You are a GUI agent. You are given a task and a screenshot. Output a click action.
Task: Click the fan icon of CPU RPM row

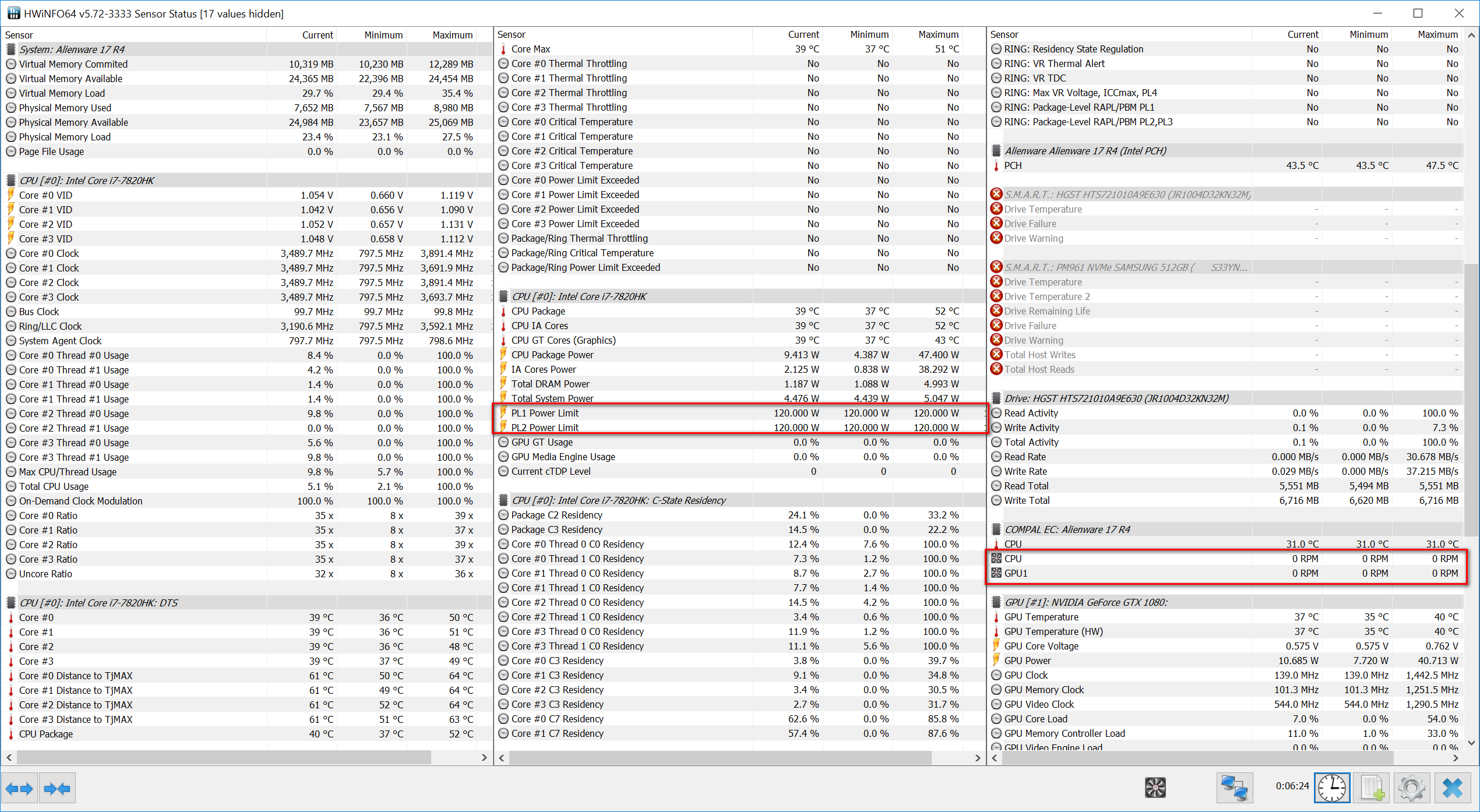click(x=996, y=559)
